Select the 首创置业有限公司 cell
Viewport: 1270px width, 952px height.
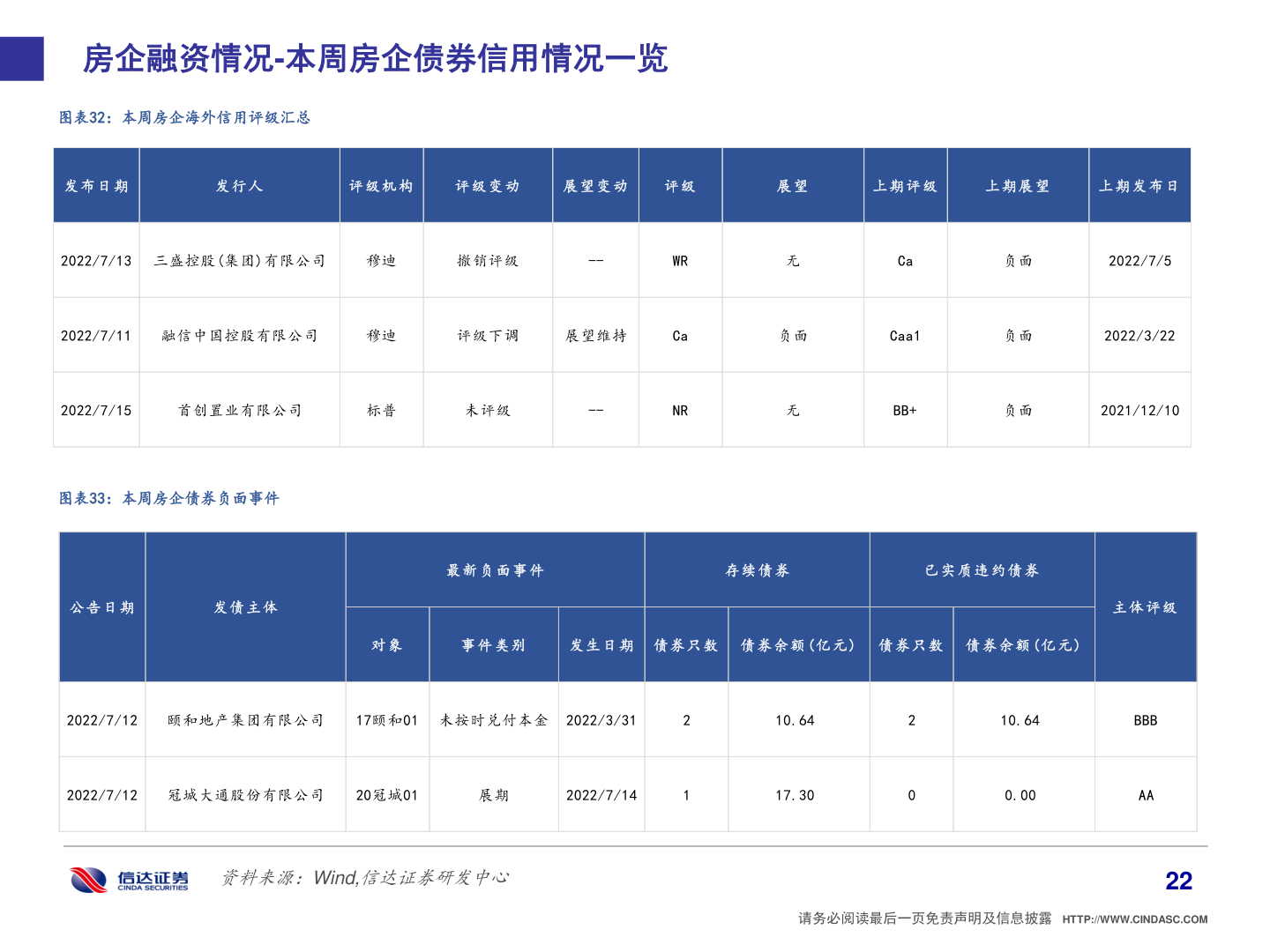pyautogui.click(x=239, y=409)
